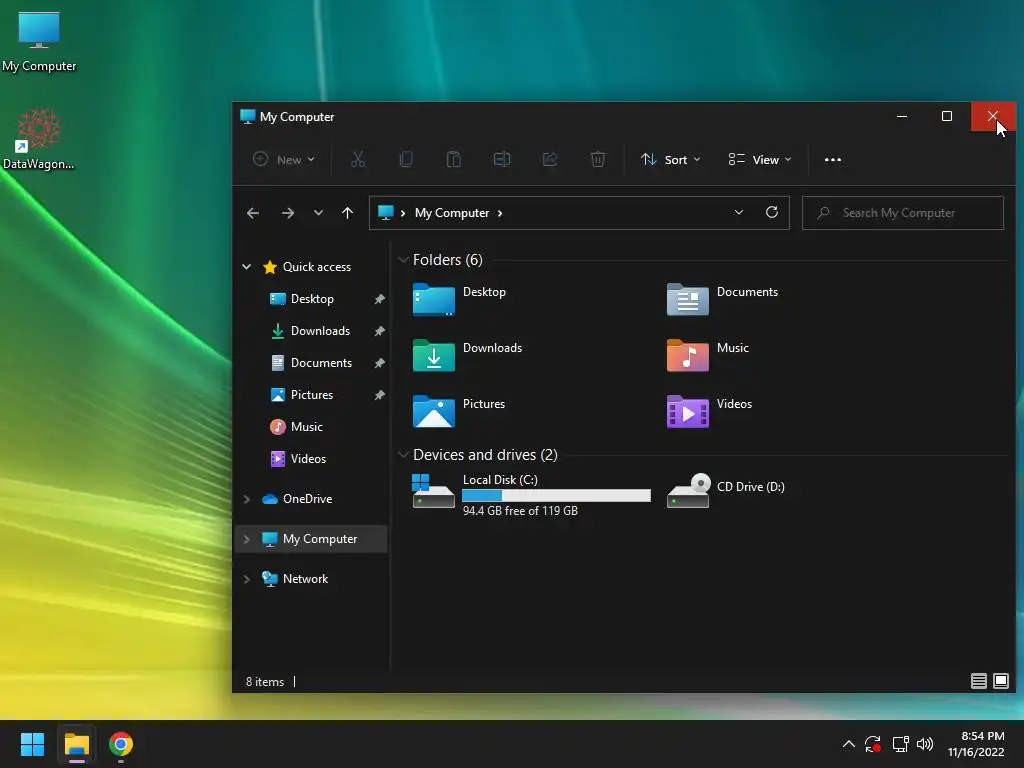Click the Rename icon in toolbar
Image resolution: width=1024 pixels, height=768 pixels.
coord(502,159)
